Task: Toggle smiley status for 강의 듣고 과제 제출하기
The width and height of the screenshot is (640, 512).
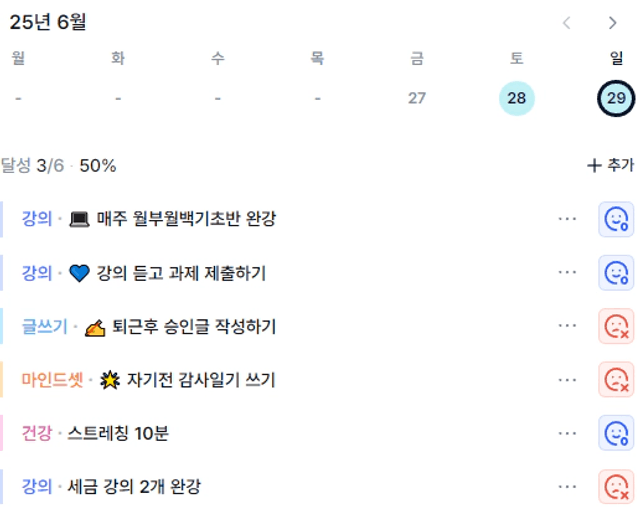Action: click(x=616, y=273)
